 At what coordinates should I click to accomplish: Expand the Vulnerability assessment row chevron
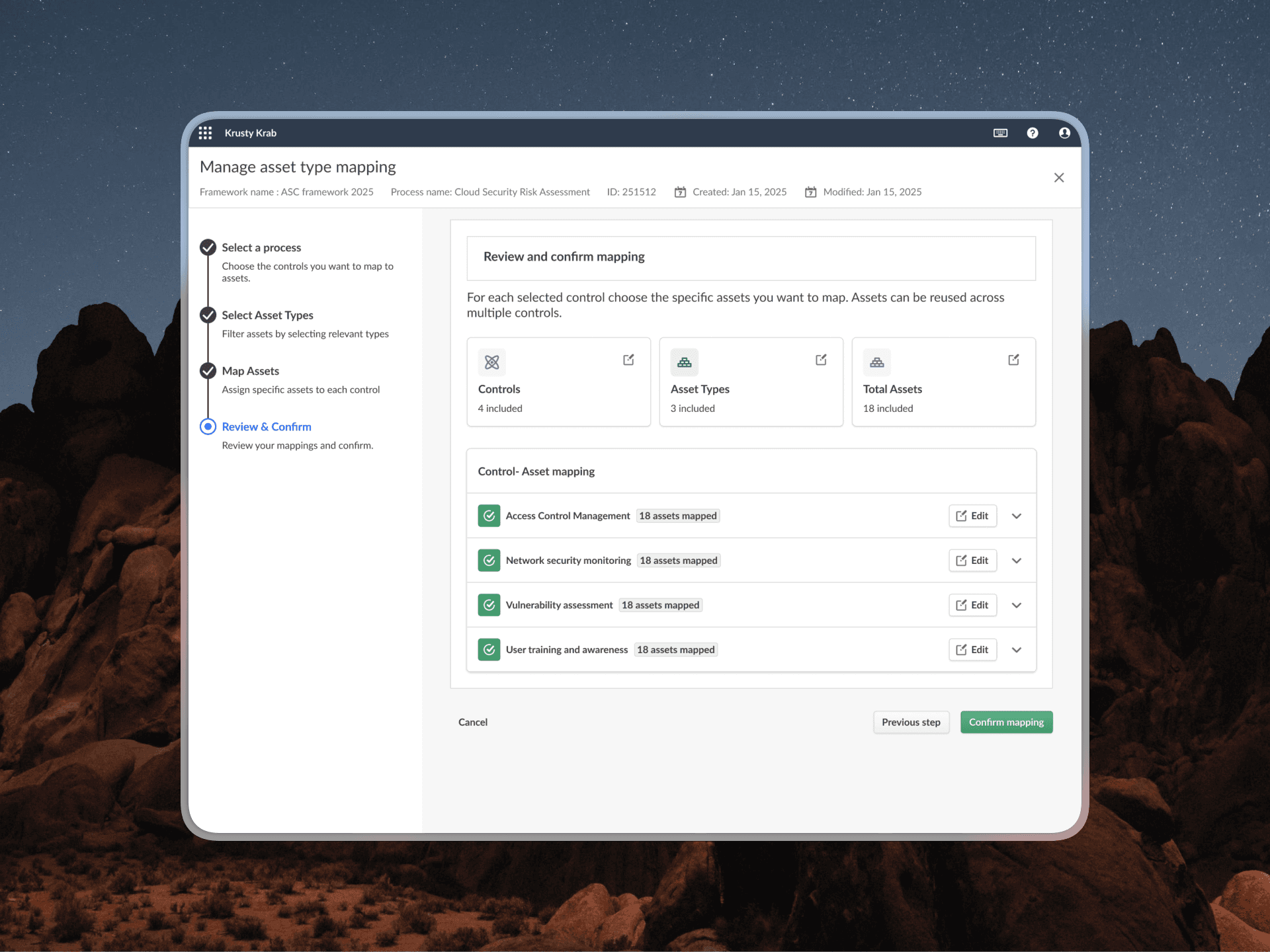pyautogui.click(x=1017, y=606)
